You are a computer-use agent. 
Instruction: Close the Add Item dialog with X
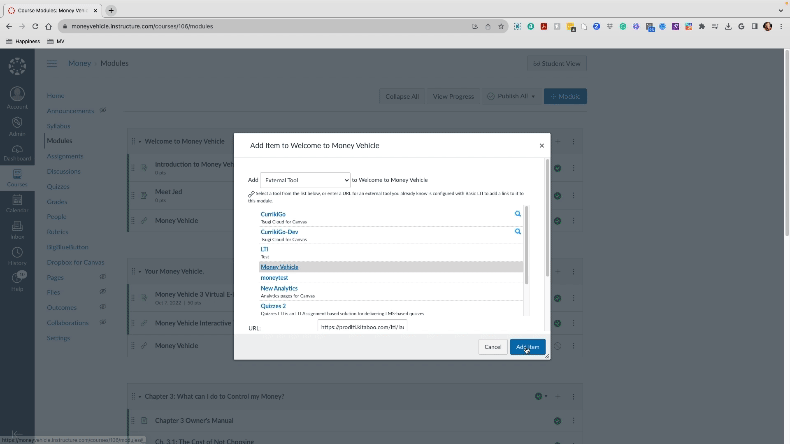pyautogui.click(x=542, y=146)
